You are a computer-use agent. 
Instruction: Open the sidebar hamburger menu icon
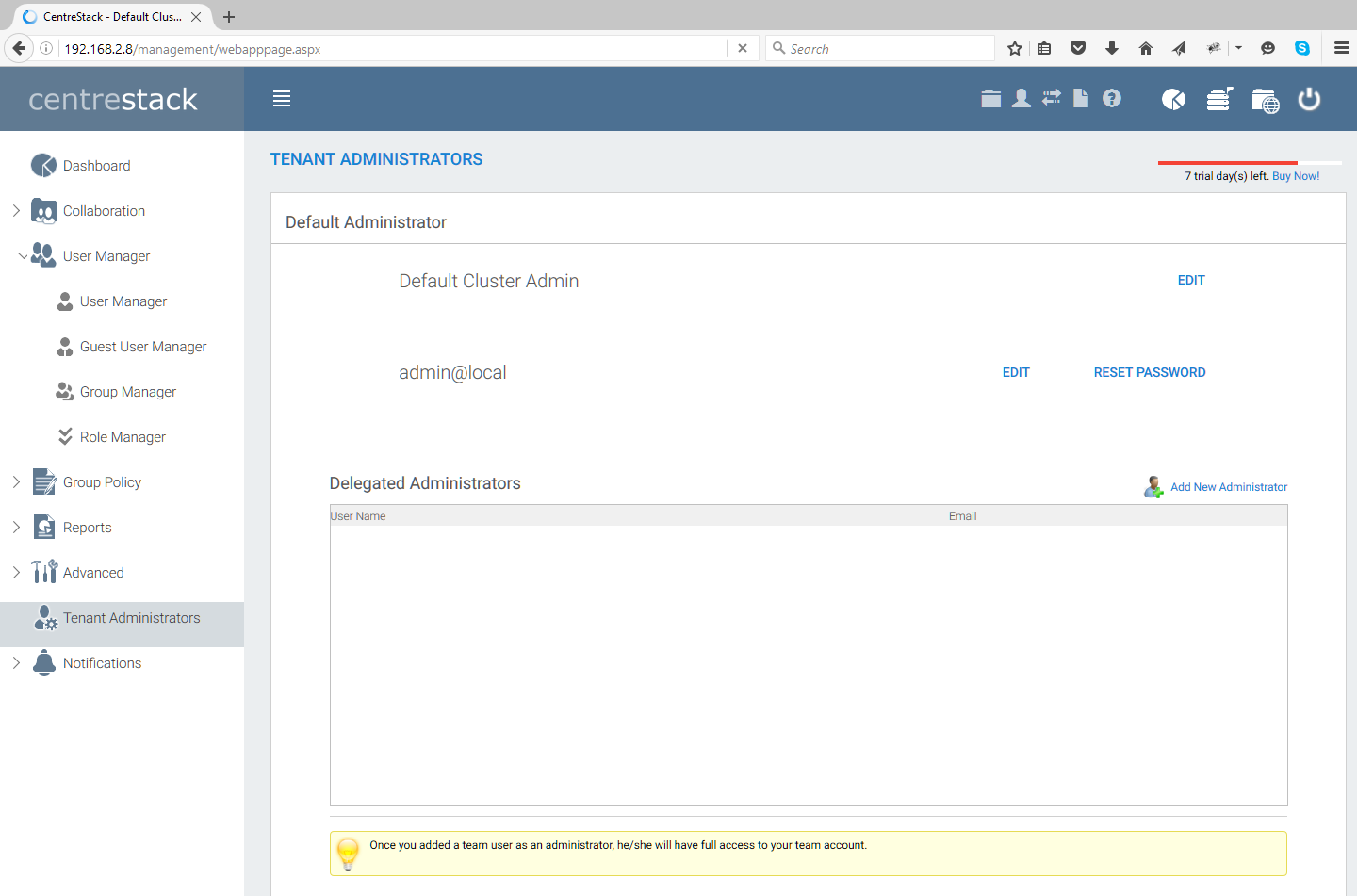[281, 97]
